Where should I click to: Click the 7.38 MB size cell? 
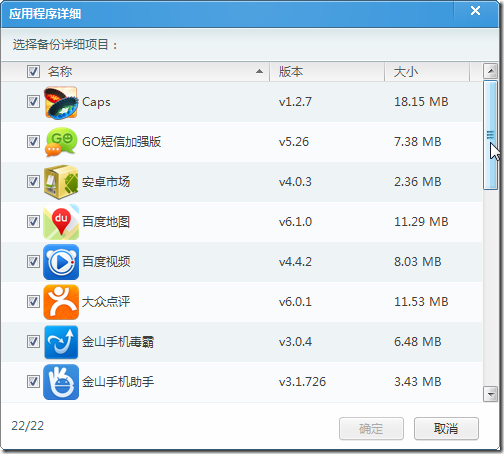coord(418,142)
